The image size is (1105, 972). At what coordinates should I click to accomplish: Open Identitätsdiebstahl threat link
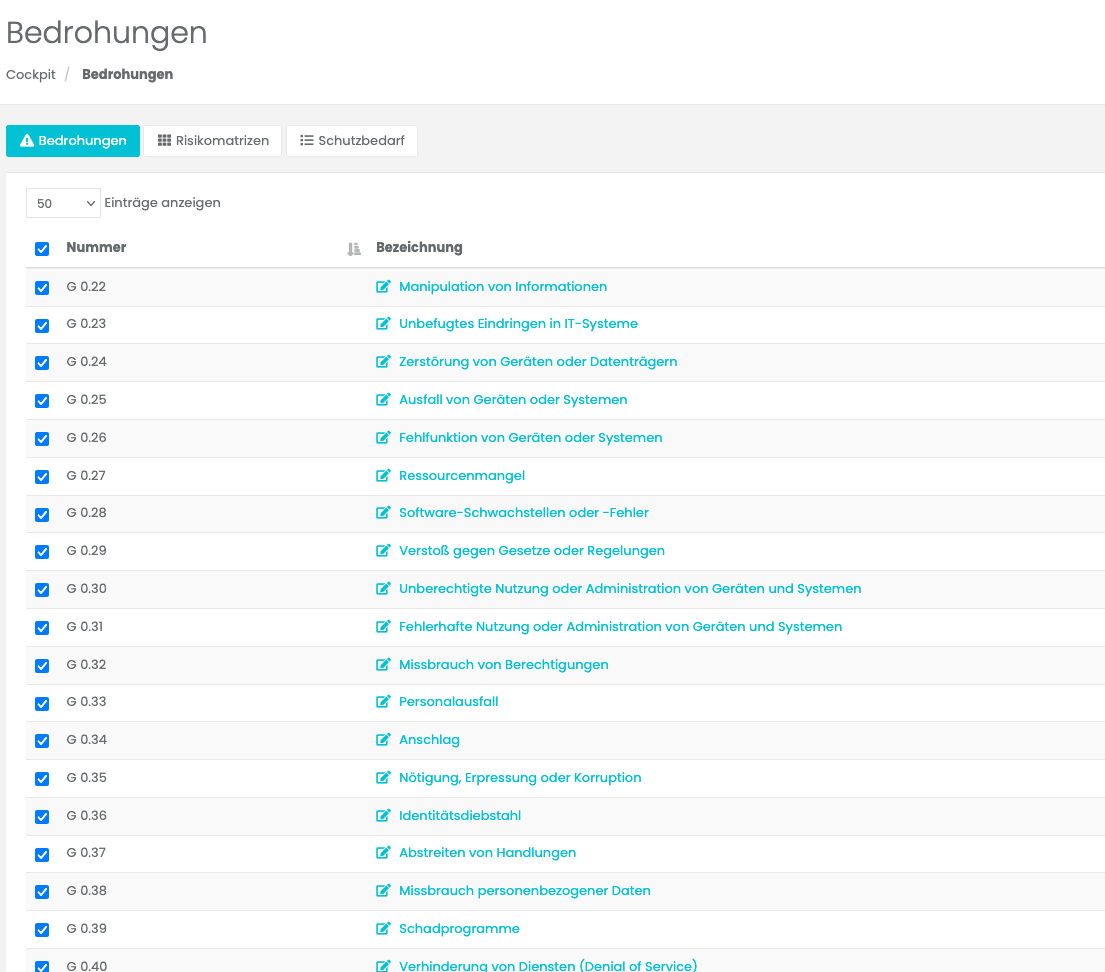459,816
